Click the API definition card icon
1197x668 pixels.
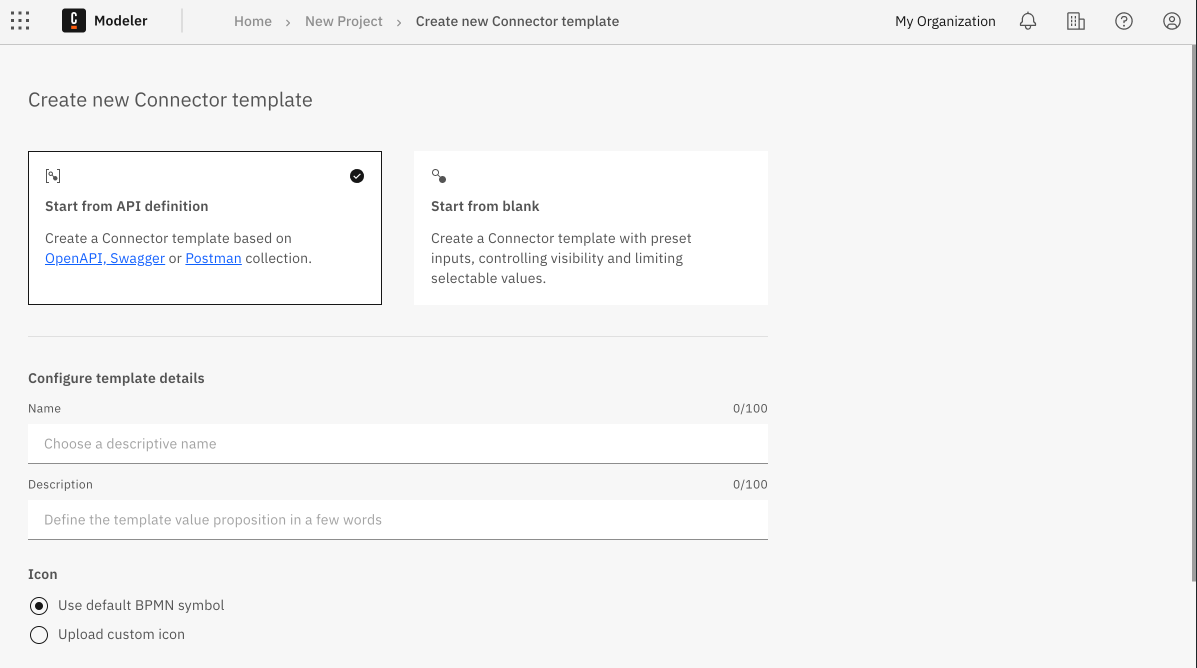click(52, 175)
